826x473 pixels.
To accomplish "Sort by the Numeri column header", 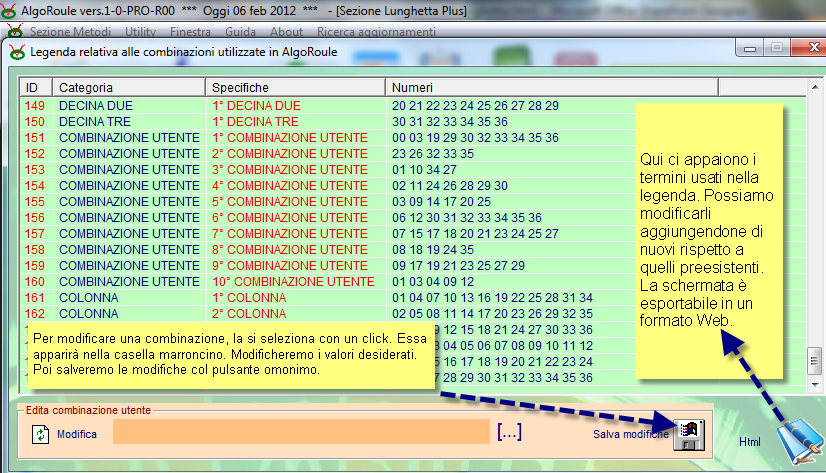I will point(552,87).
